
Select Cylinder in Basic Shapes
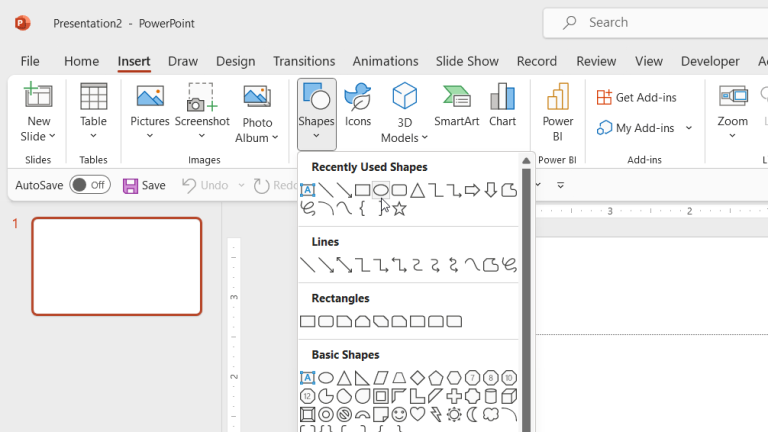(491, 396)
